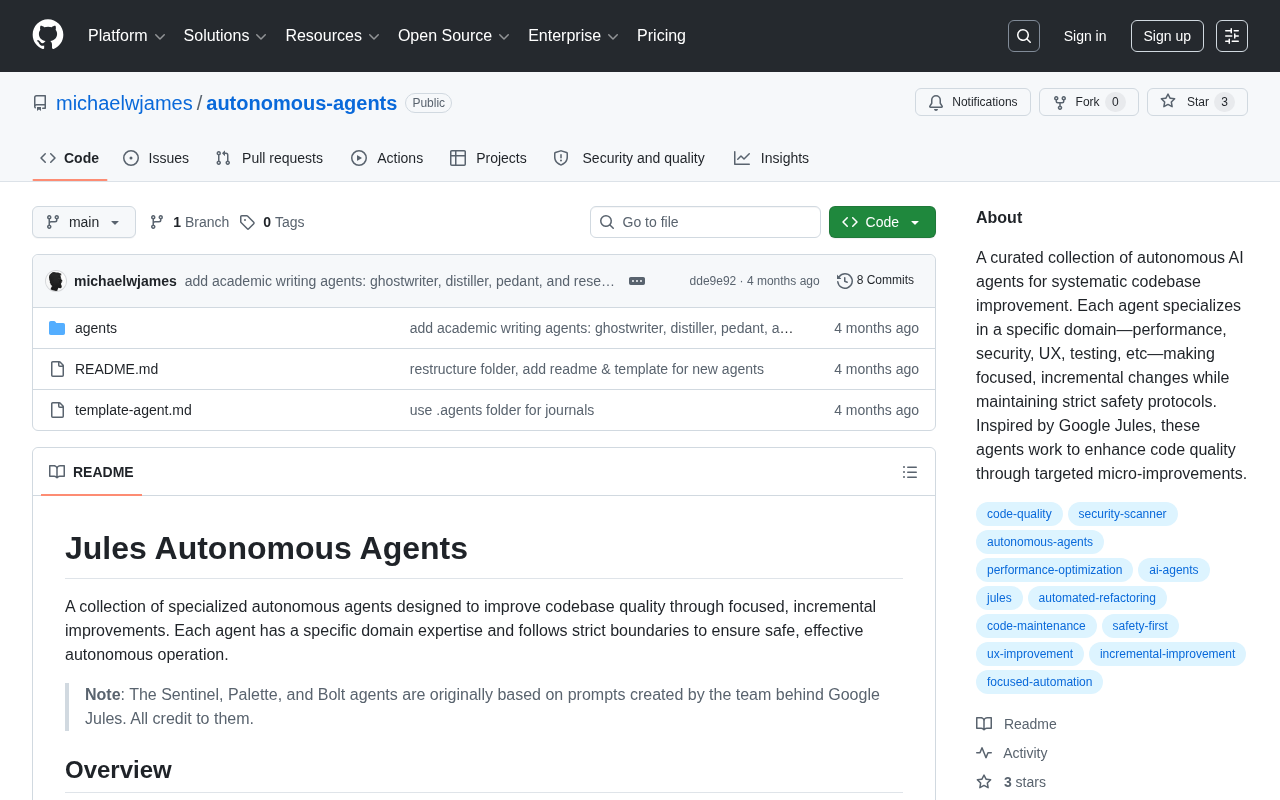The image size is (1280, 800).
Task: Open the Projects tab
Action: pyautogui.click(x=488, y=158)
